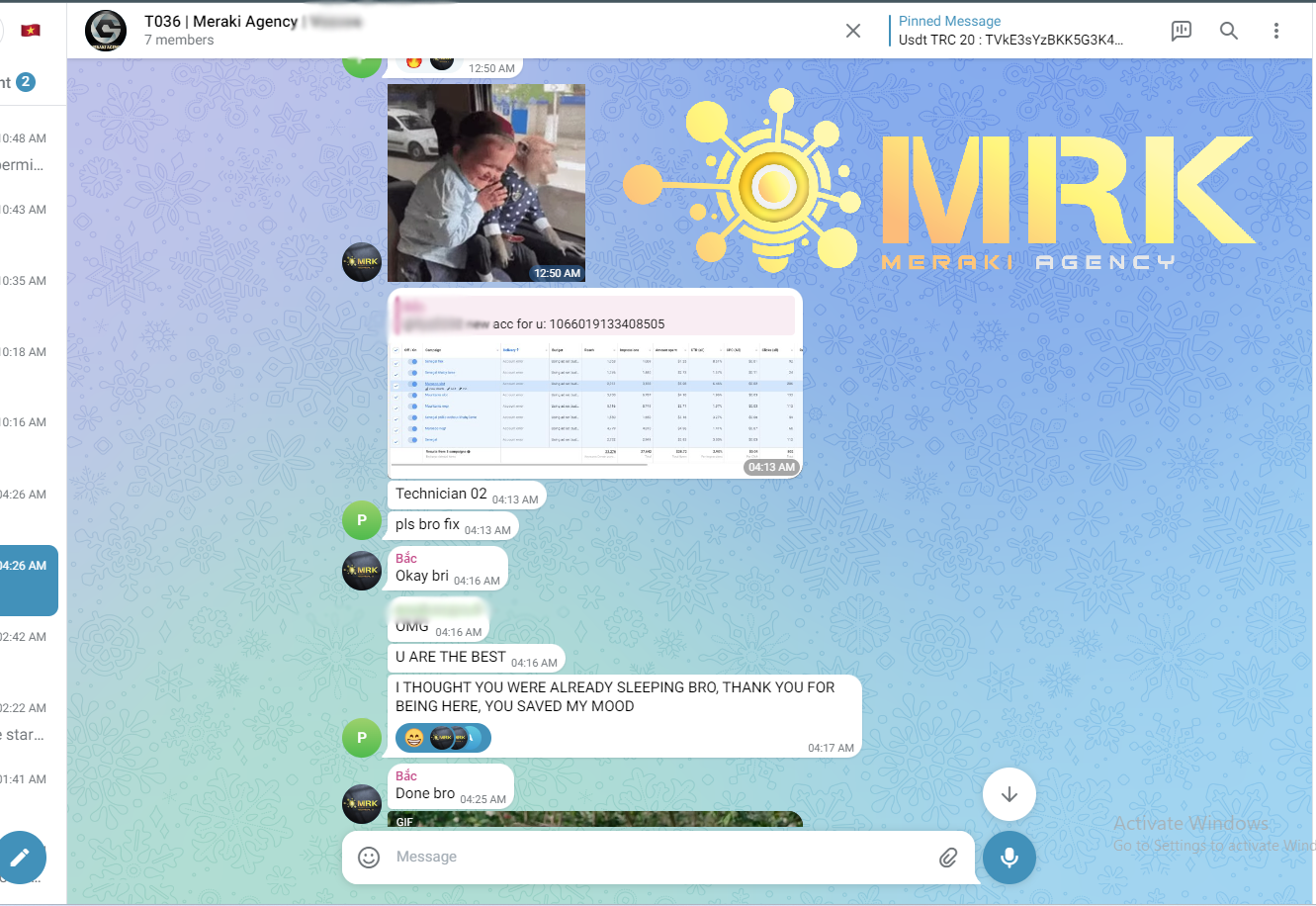Click sender name Bắc above 'Done bro'

406,776
